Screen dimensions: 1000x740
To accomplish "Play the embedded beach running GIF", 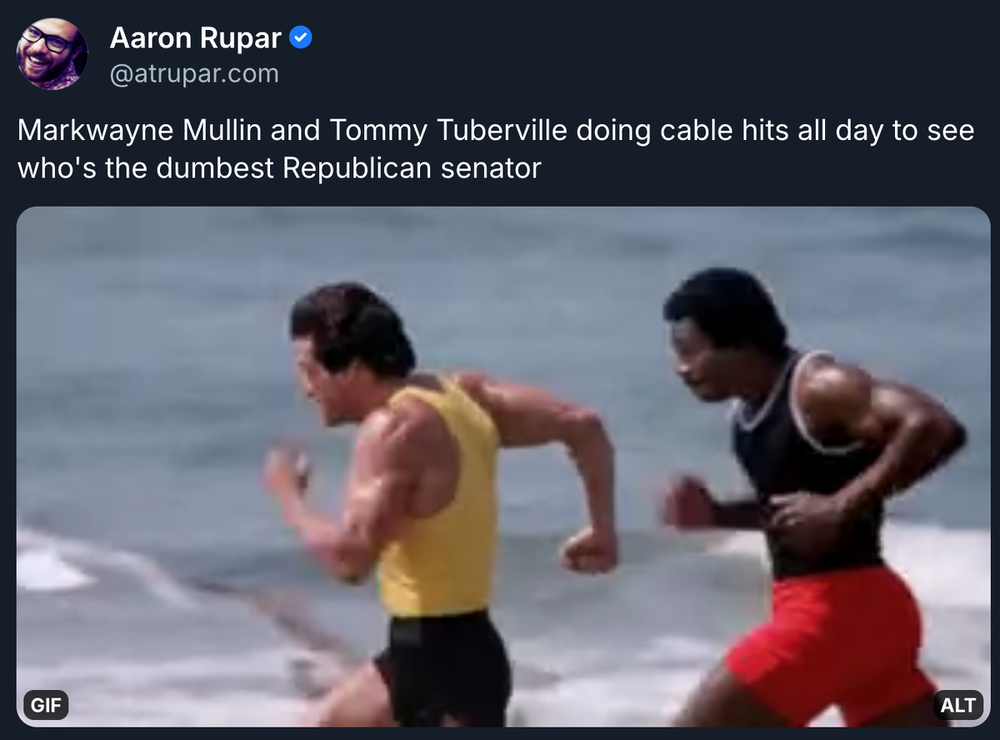I will (x=503, y=466).
